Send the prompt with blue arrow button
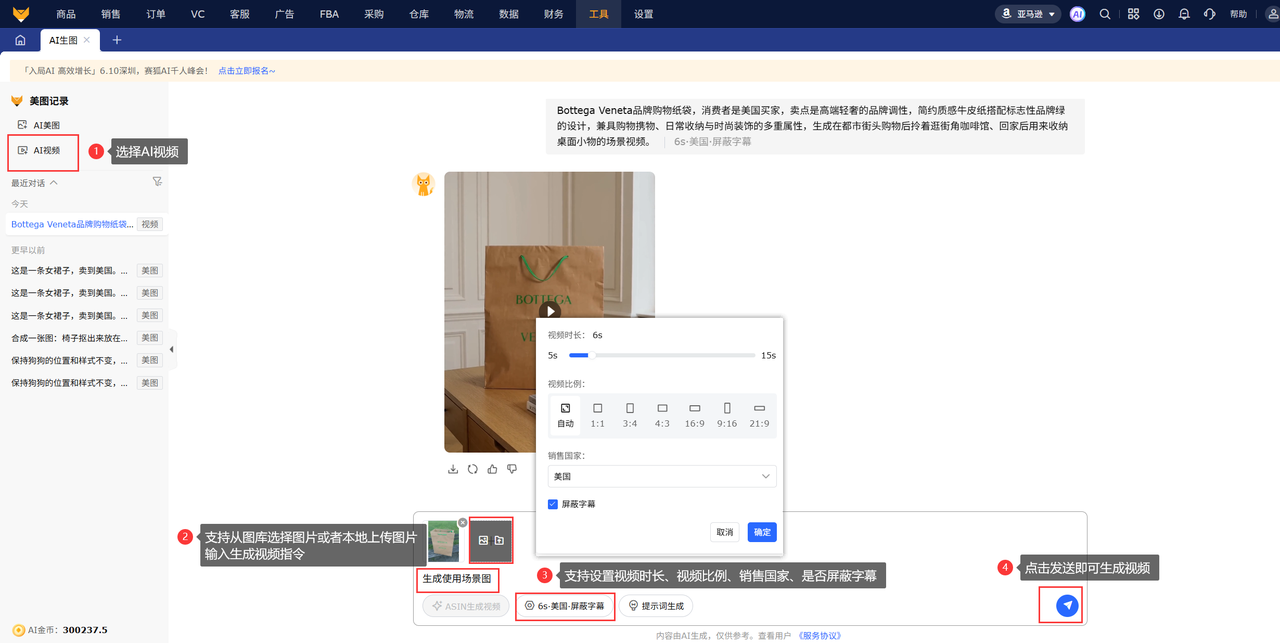Image resolution: width=1280 pixels, height=643 pixels. point(1068,606)
